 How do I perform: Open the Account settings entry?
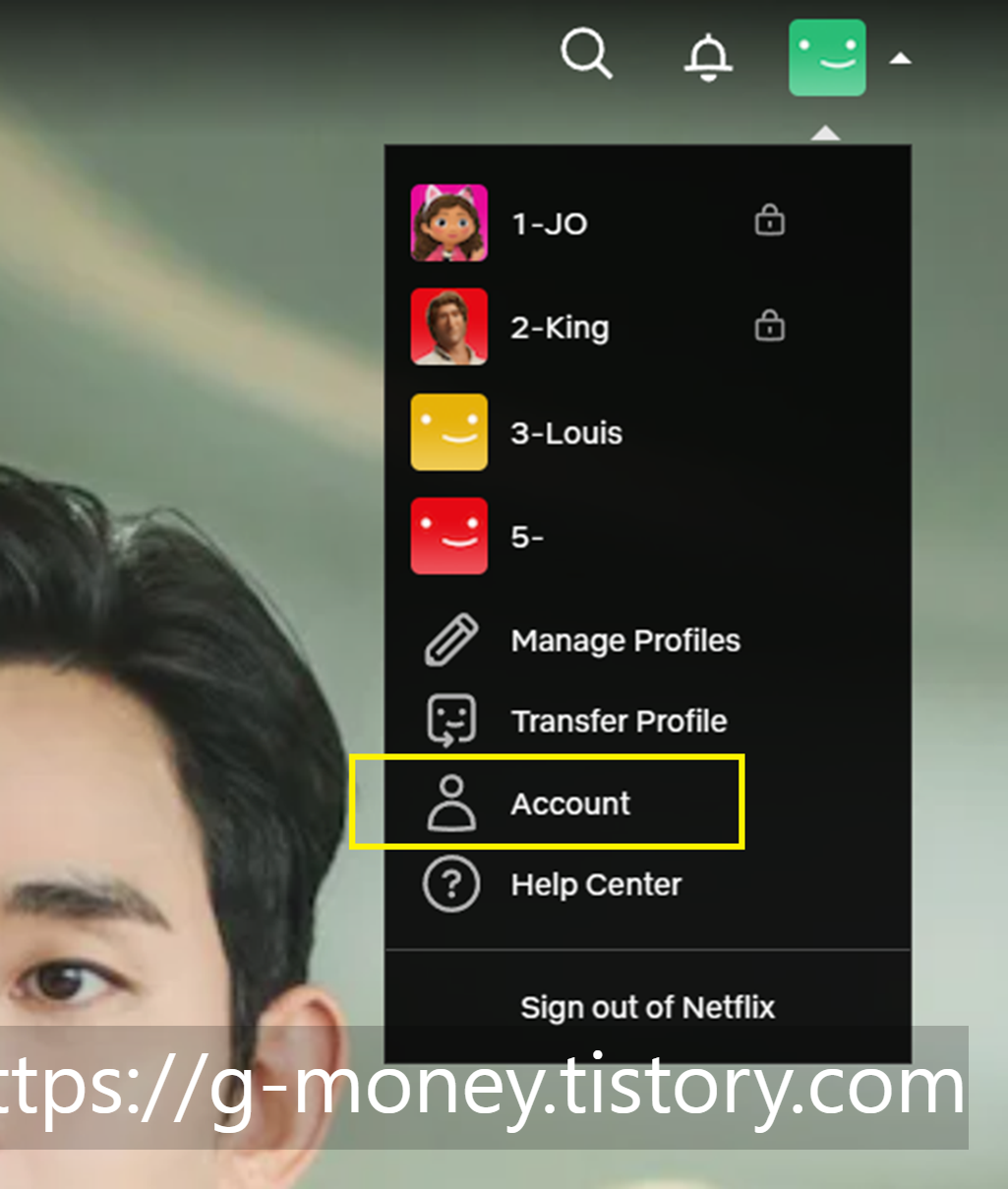coord(570,804)
